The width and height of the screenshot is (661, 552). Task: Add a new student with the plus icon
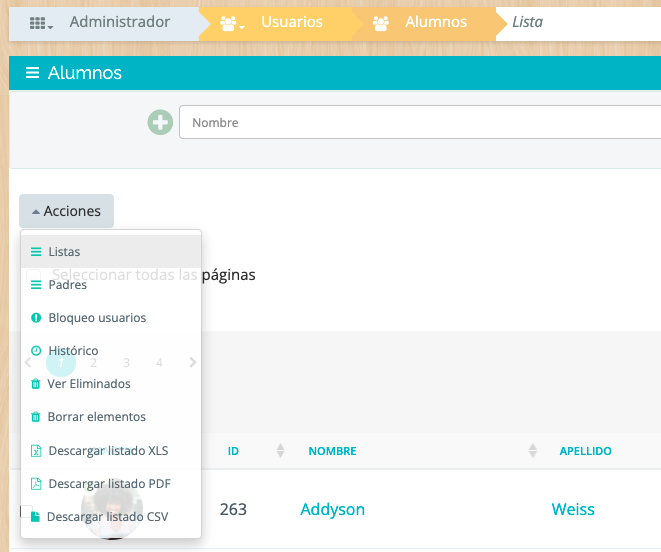[160, 122]
